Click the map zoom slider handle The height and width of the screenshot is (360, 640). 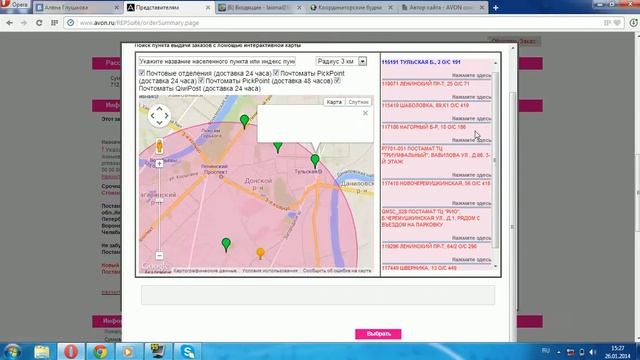(159, 201)
